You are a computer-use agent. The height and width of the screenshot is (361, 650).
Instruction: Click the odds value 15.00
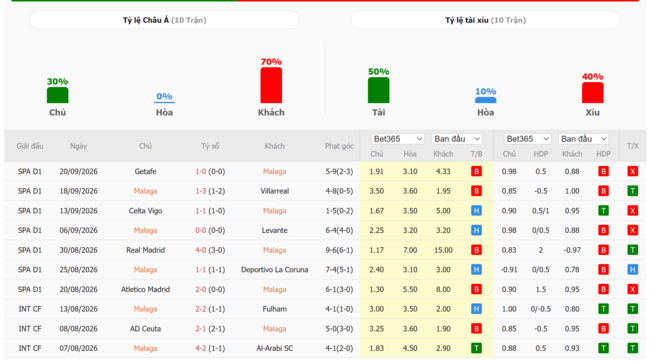point(443,250)
